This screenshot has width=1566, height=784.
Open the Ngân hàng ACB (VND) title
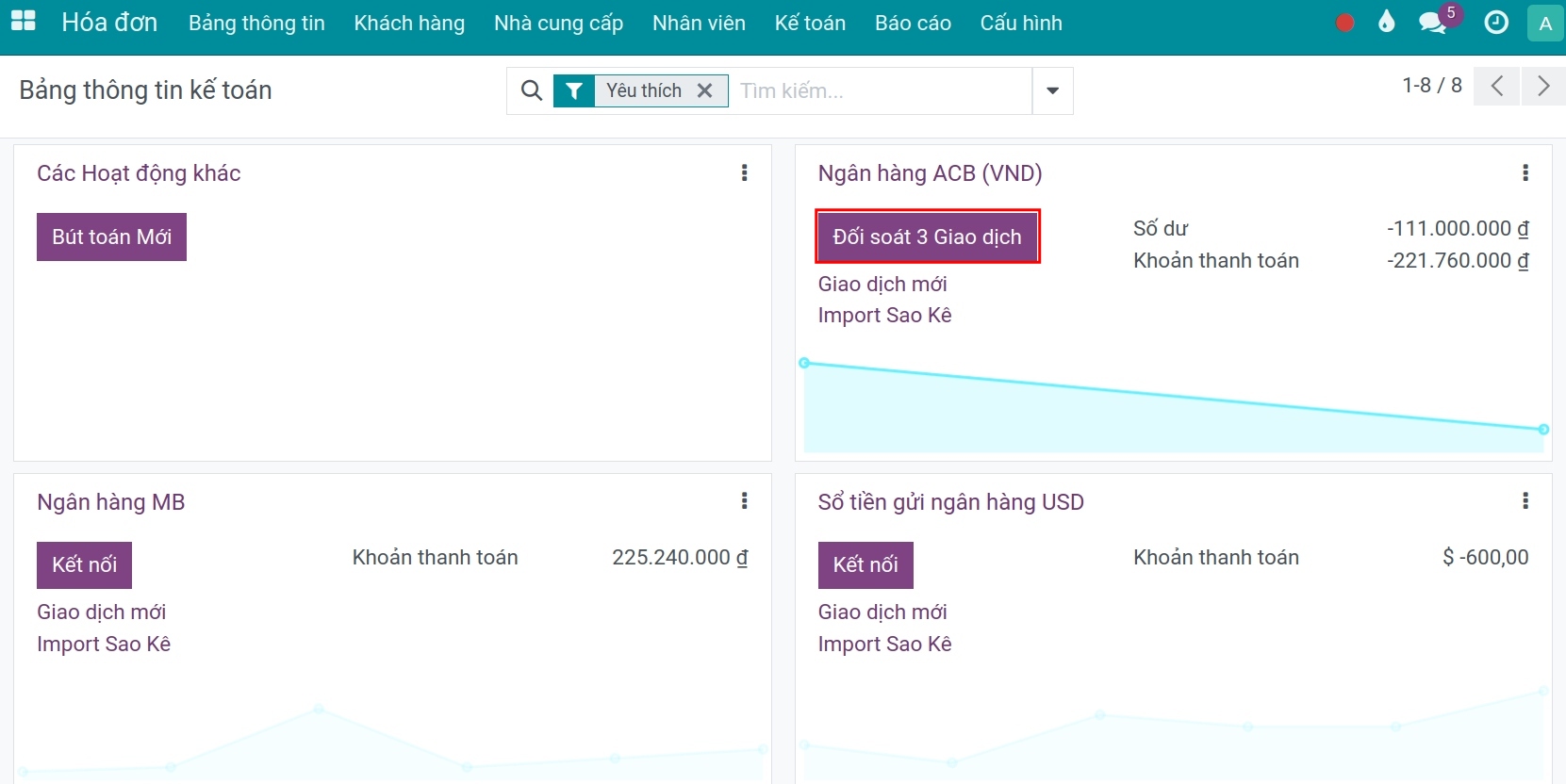pos(931,173)
